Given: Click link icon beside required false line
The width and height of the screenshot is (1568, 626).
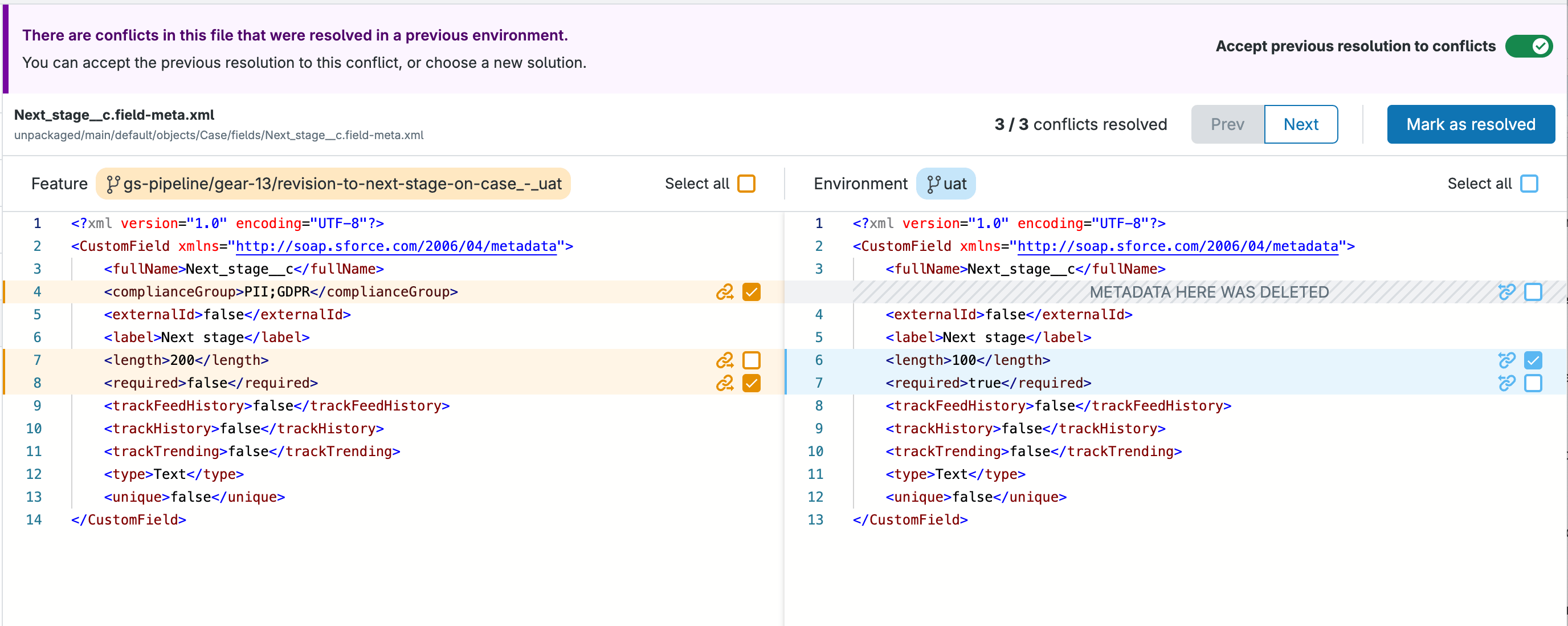Looking at the screenshot, I should point(724,383).
